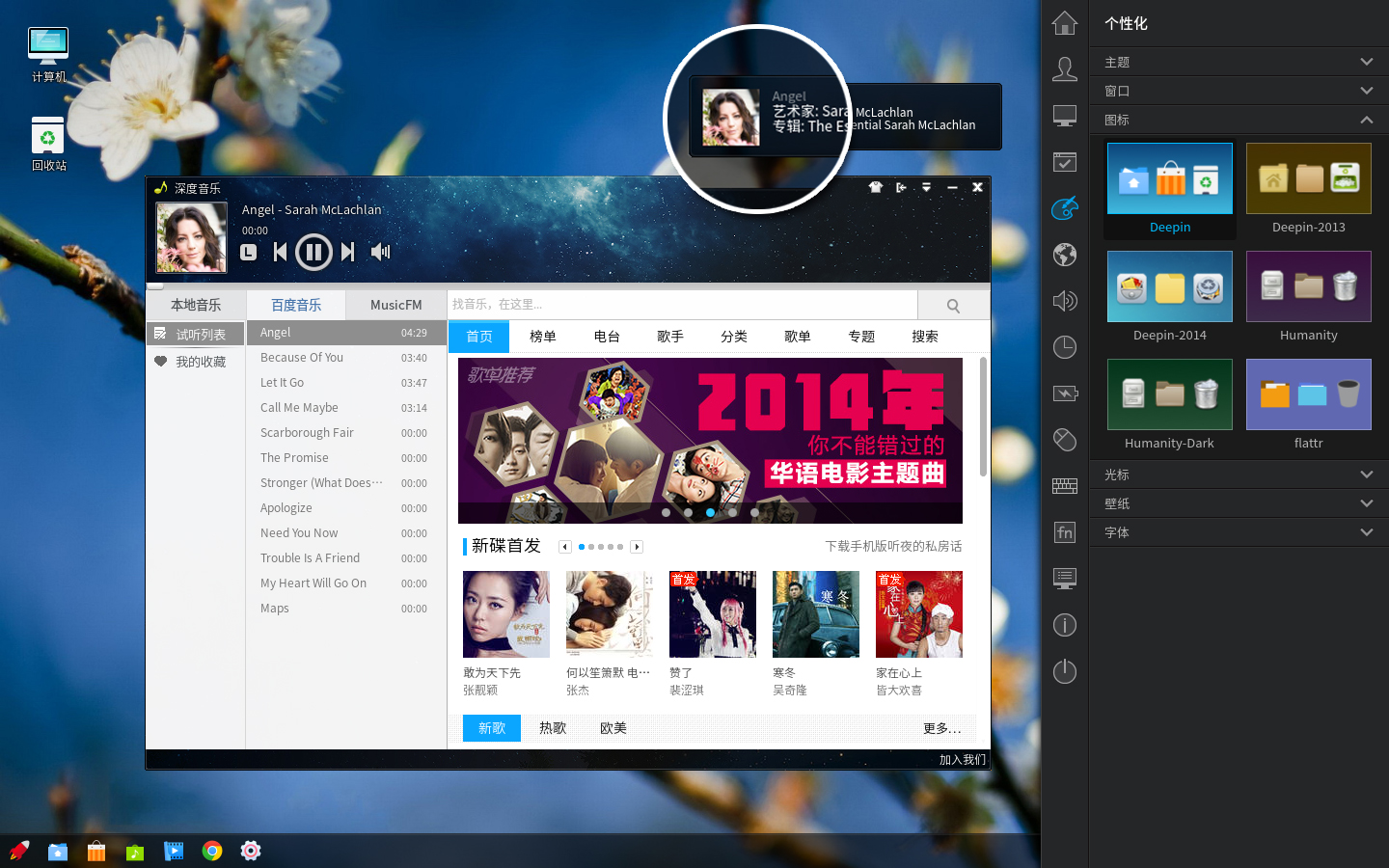The width and height of the screenshot is (1389, 868).
Task: Skip to previous track
Action: coord(280,252)
